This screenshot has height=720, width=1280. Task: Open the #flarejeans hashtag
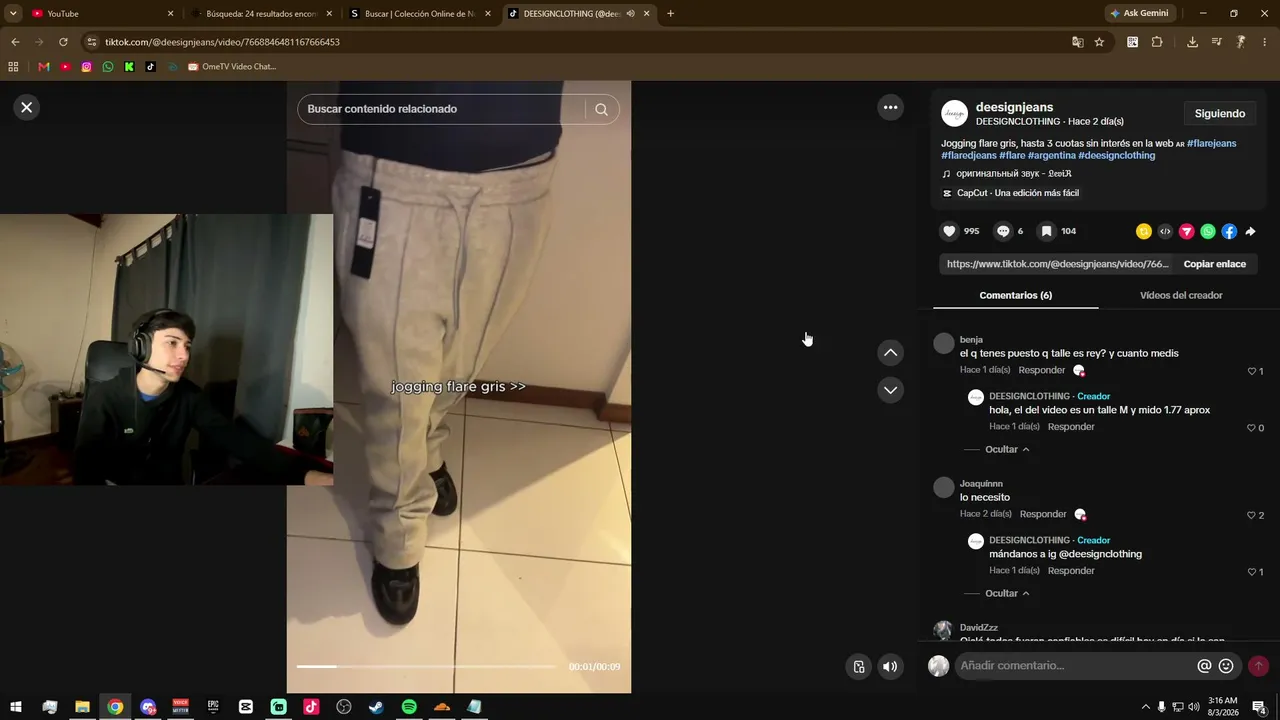coord(1212,143)
